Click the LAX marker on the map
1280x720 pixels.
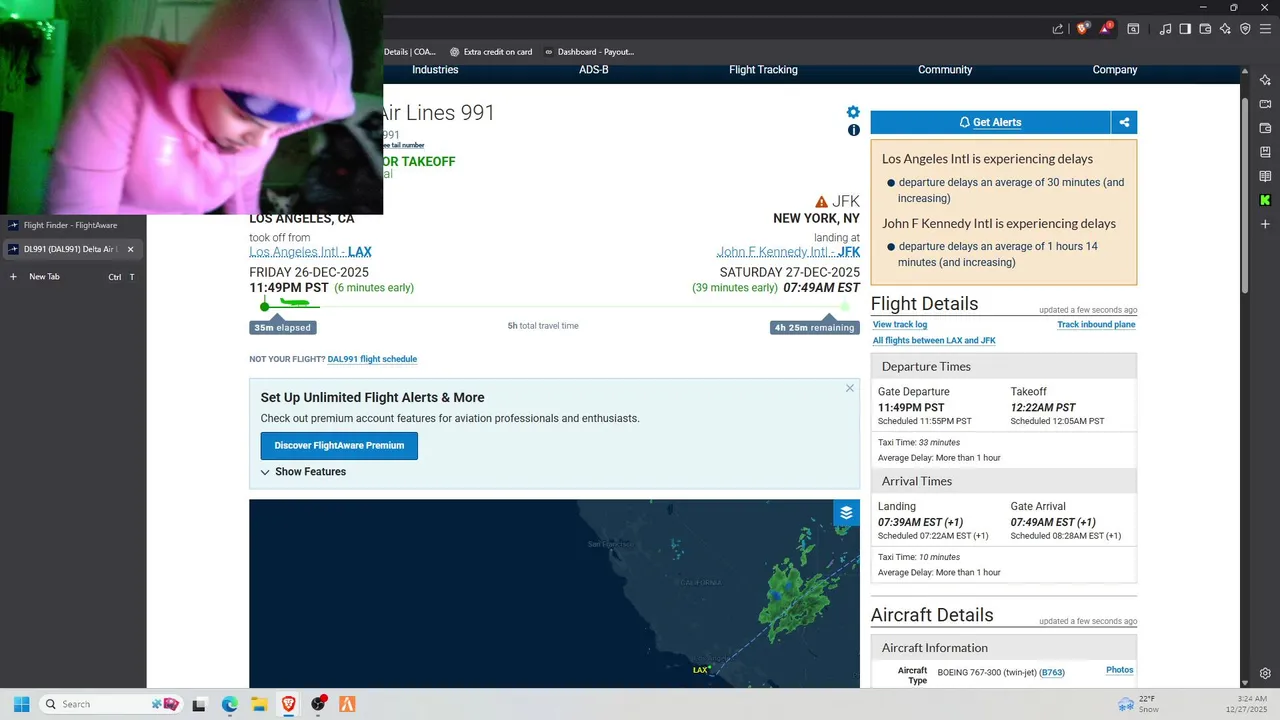(702, 670)
